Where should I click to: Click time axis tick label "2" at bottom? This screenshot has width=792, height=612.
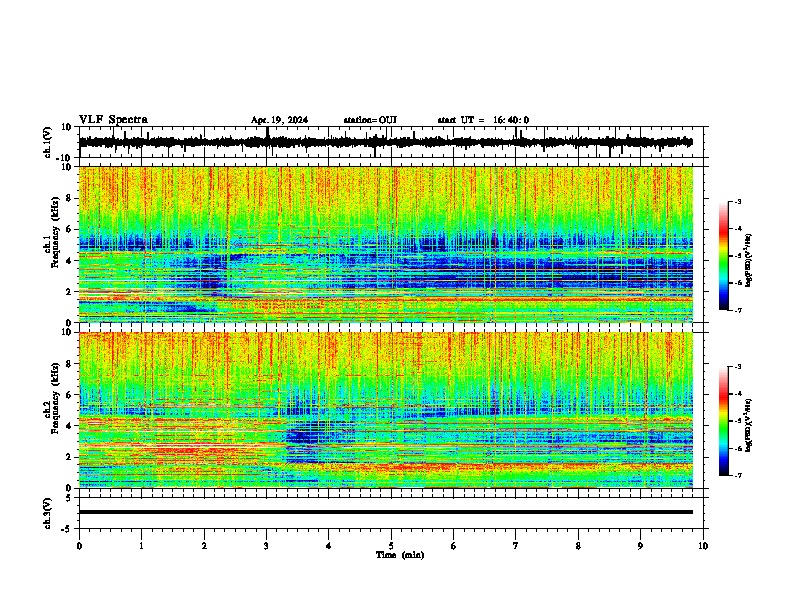[204, 546]
